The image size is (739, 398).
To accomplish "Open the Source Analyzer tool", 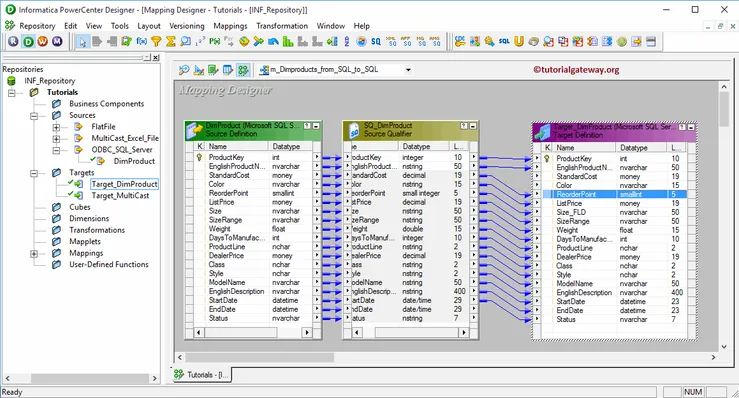I will pyautogui.click(x=184, y=70).
